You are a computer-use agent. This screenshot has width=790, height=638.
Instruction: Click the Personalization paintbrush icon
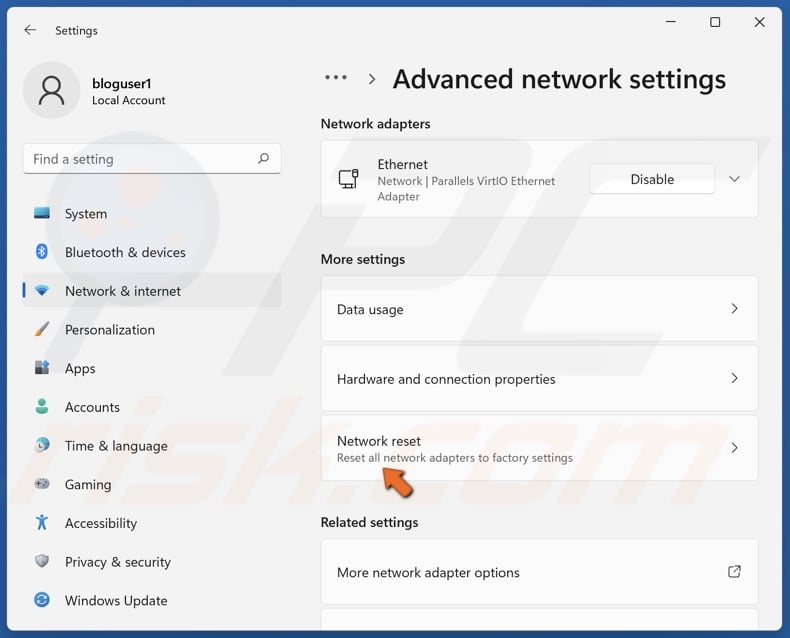[42, 329]
